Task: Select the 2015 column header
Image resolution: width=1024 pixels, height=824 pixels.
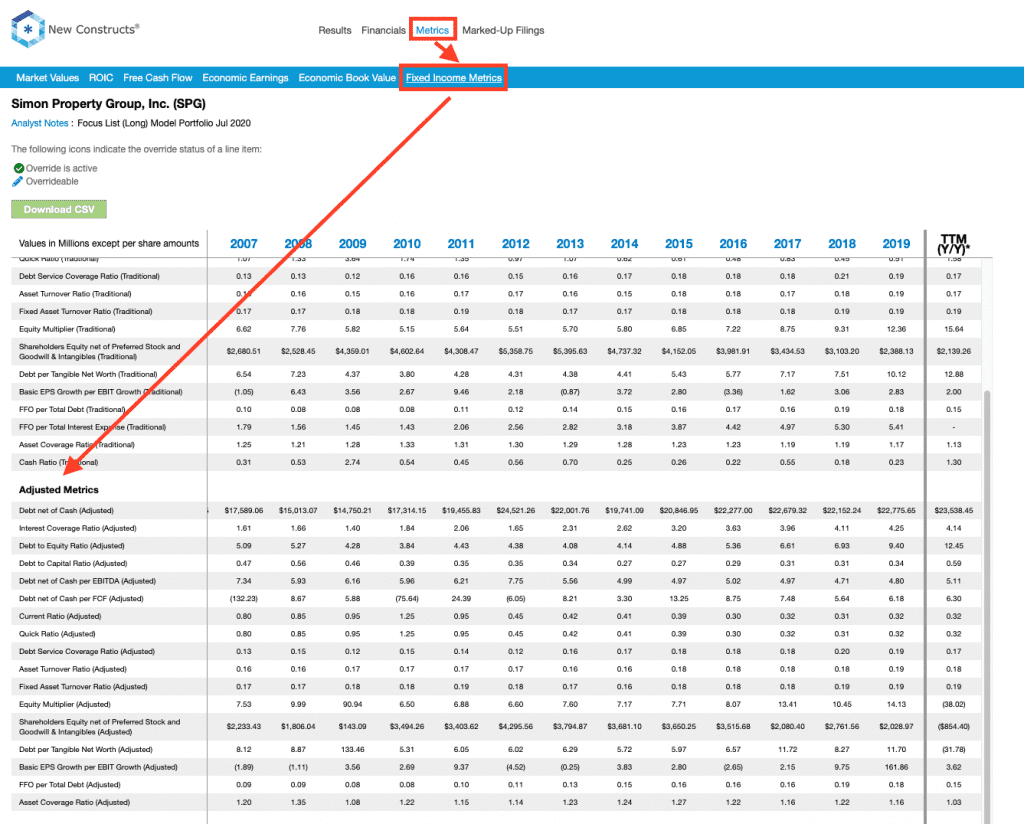Action: [x=679, y=244]
